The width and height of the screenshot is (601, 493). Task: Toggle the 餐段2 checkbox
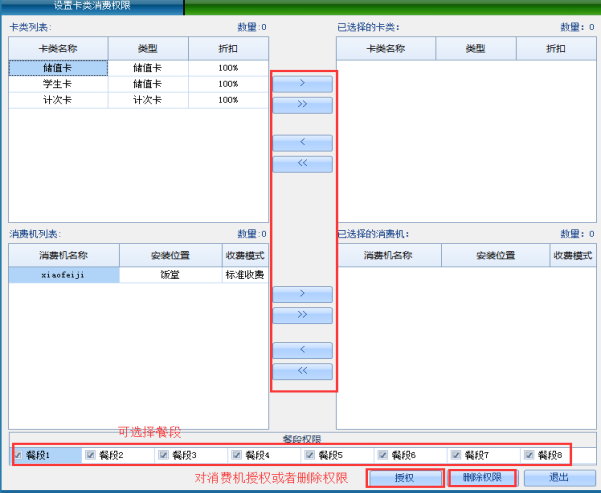[90, 455]
